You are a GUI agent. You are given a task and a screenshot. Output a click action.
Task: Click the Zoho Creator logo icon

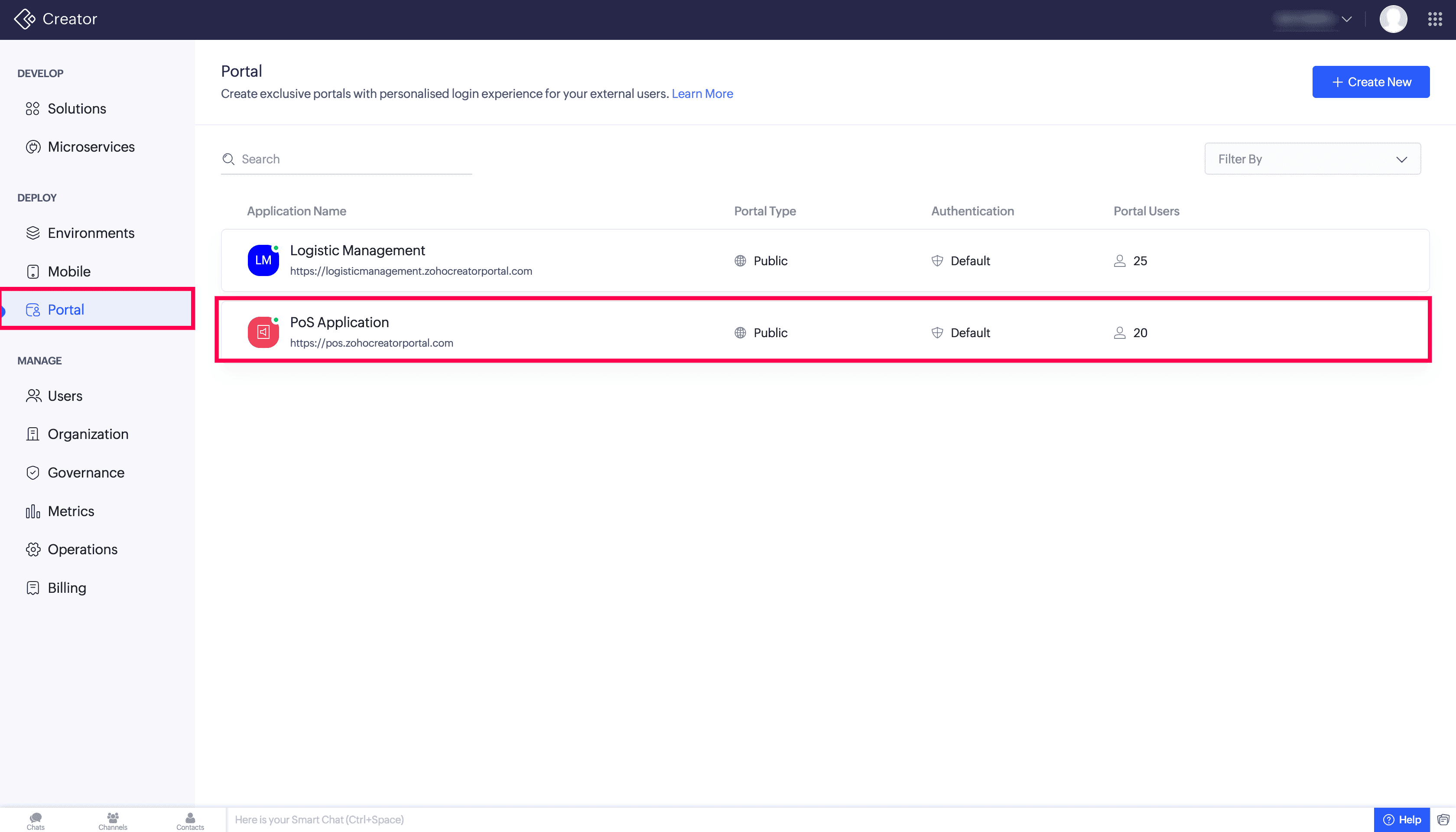[25, 19]
